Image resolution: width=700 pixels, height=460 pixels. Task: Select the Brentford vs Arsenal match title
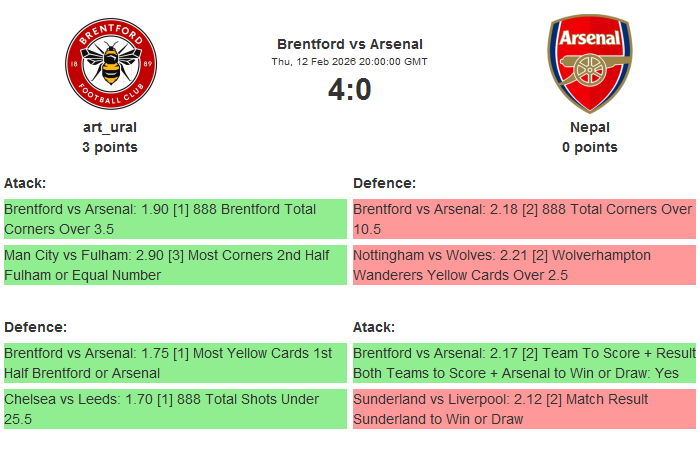(349, 44)
